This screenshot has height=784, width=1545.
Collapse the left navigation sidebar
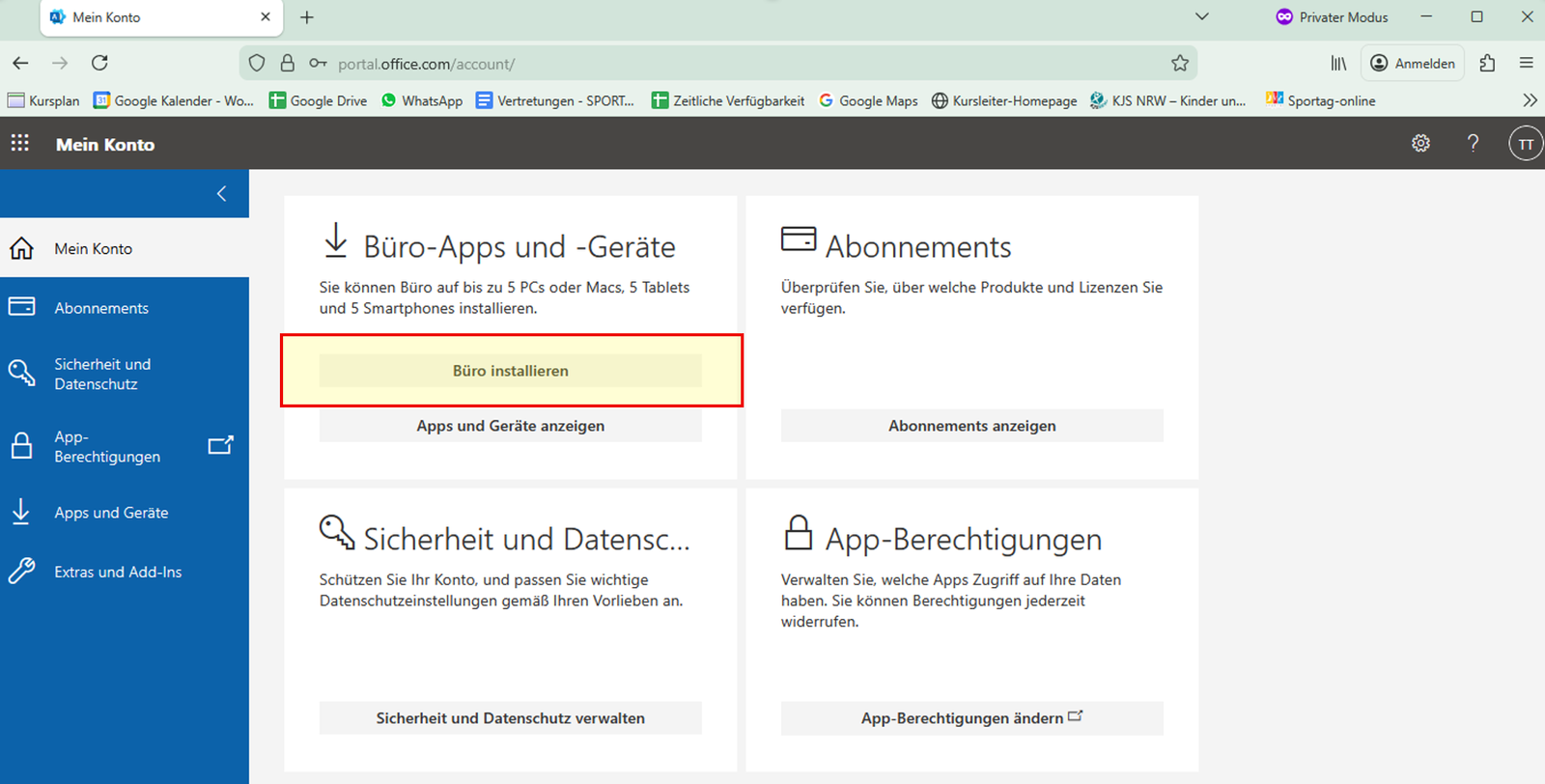coord(221,194)
